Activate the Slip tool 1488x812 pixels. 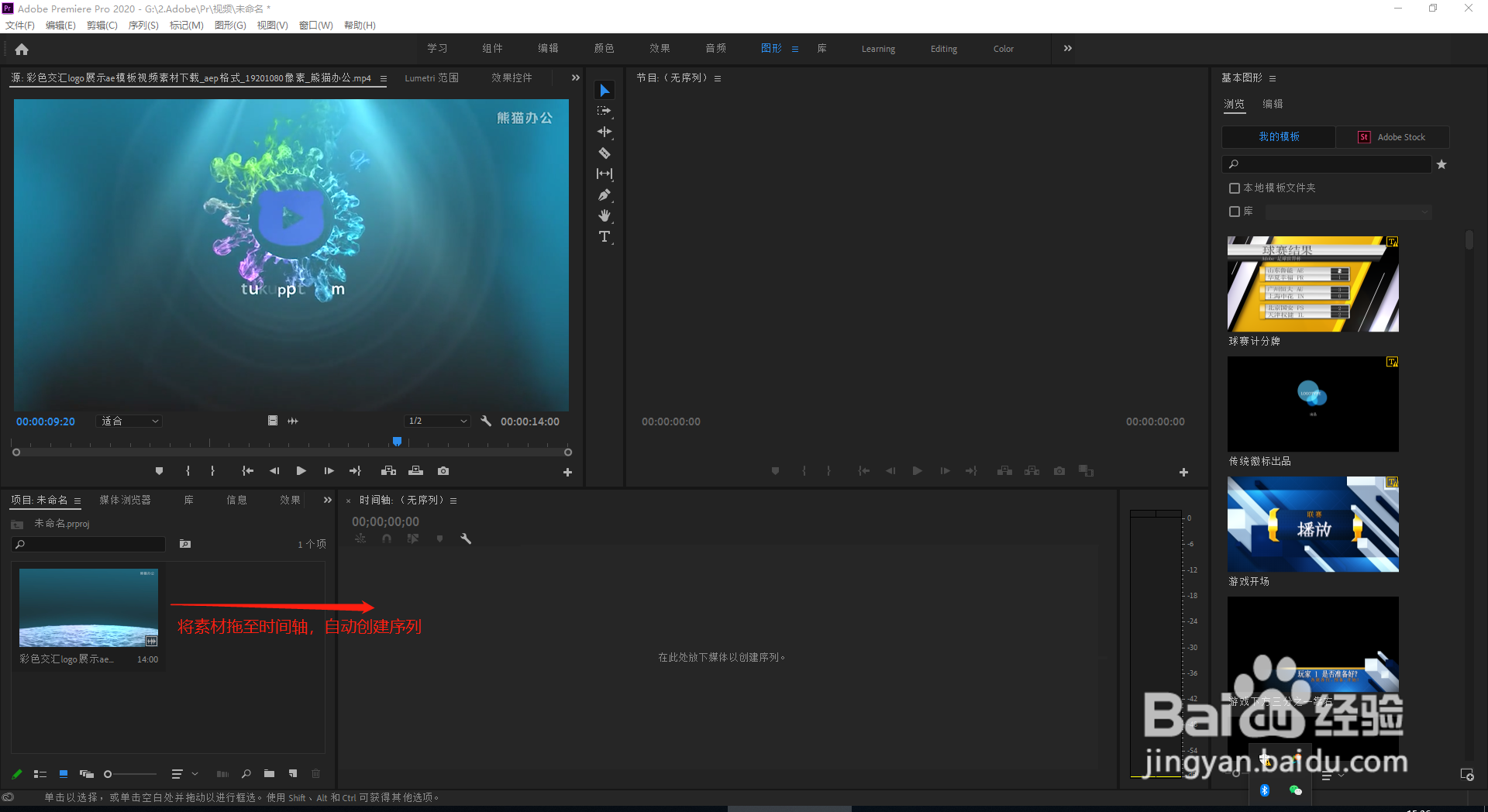pos(604,174)
